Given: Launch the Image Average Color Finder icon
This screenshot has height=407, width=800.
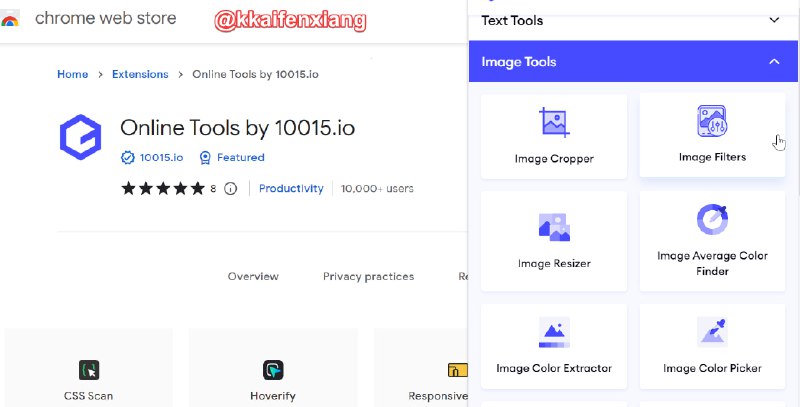Looking at the screenshot, I should tap(712, 219).
